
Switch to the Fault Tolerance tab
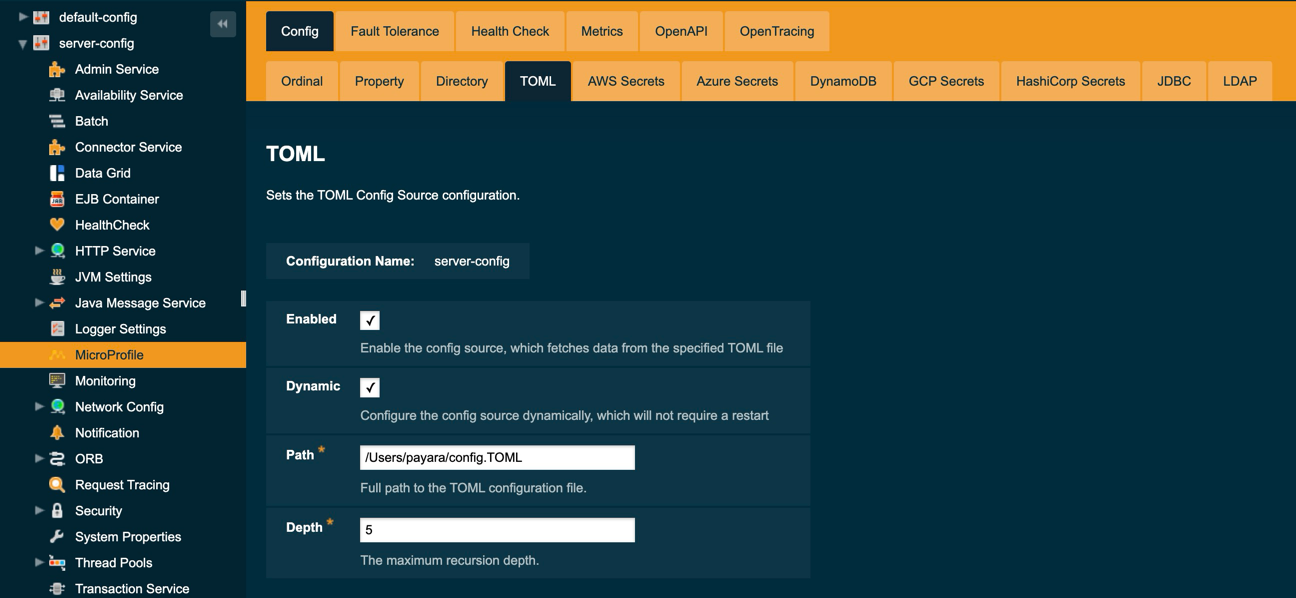click(x=393, y=31)
